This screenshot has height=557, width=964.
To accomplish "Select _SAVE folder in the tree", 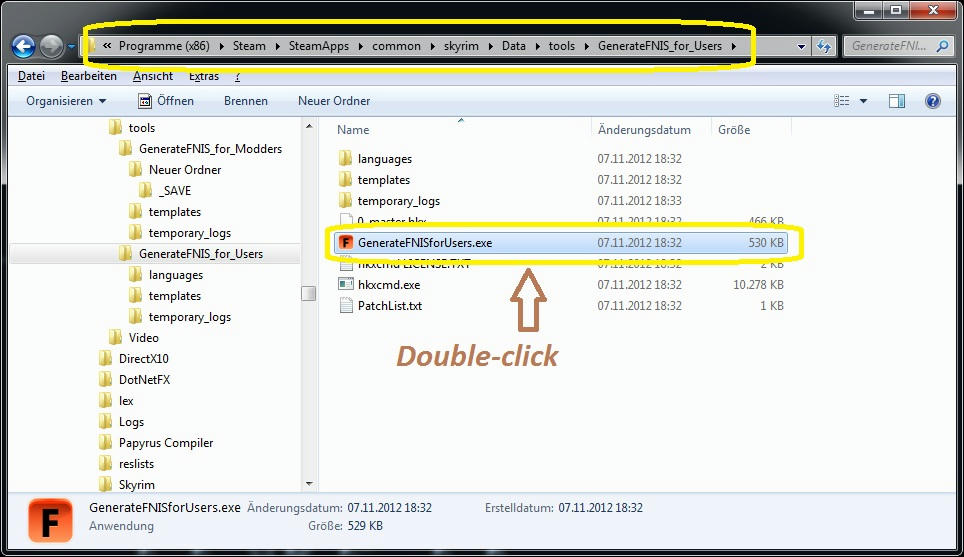I will click(175, 191).
